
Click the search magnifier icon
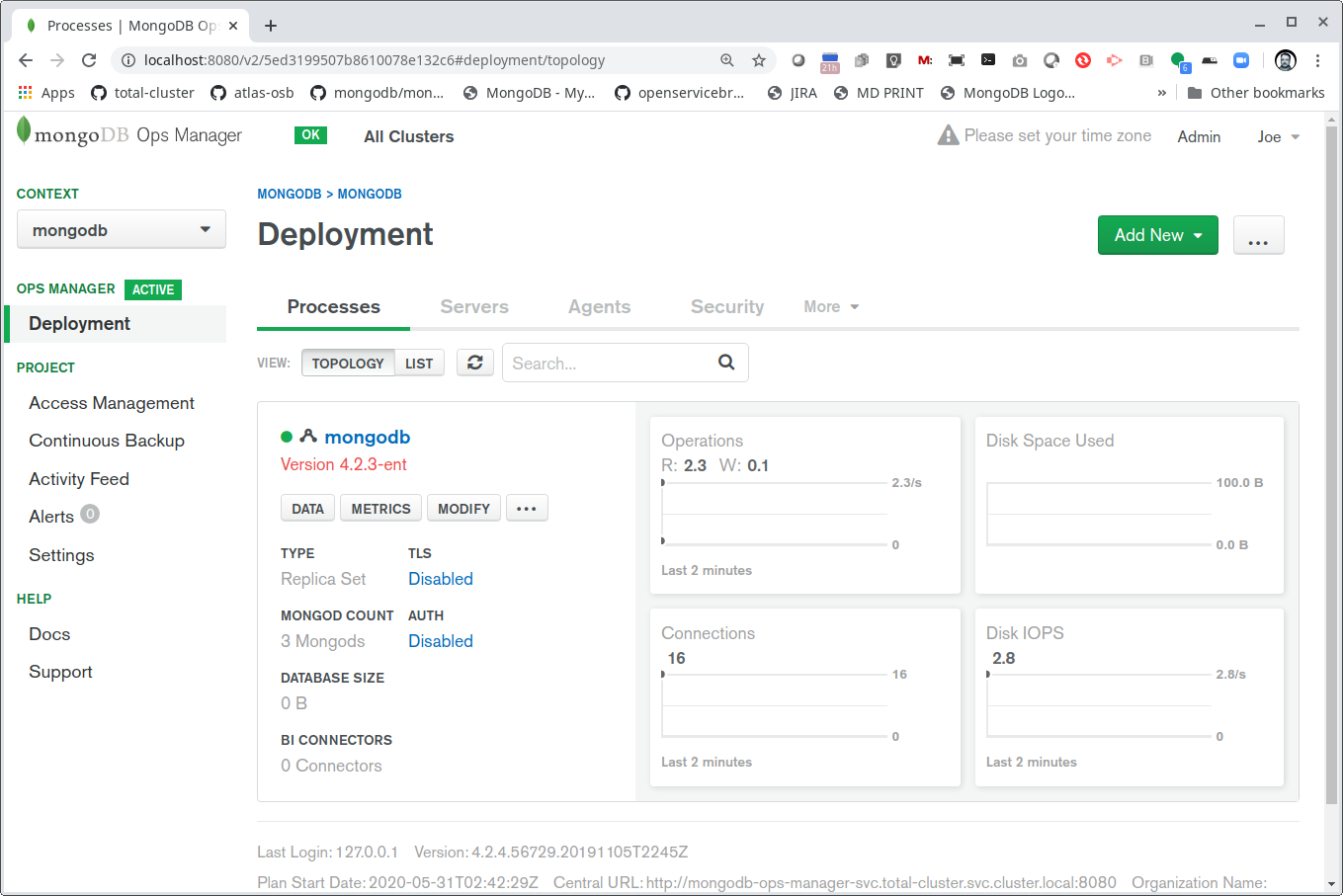[x=726, y=363]
